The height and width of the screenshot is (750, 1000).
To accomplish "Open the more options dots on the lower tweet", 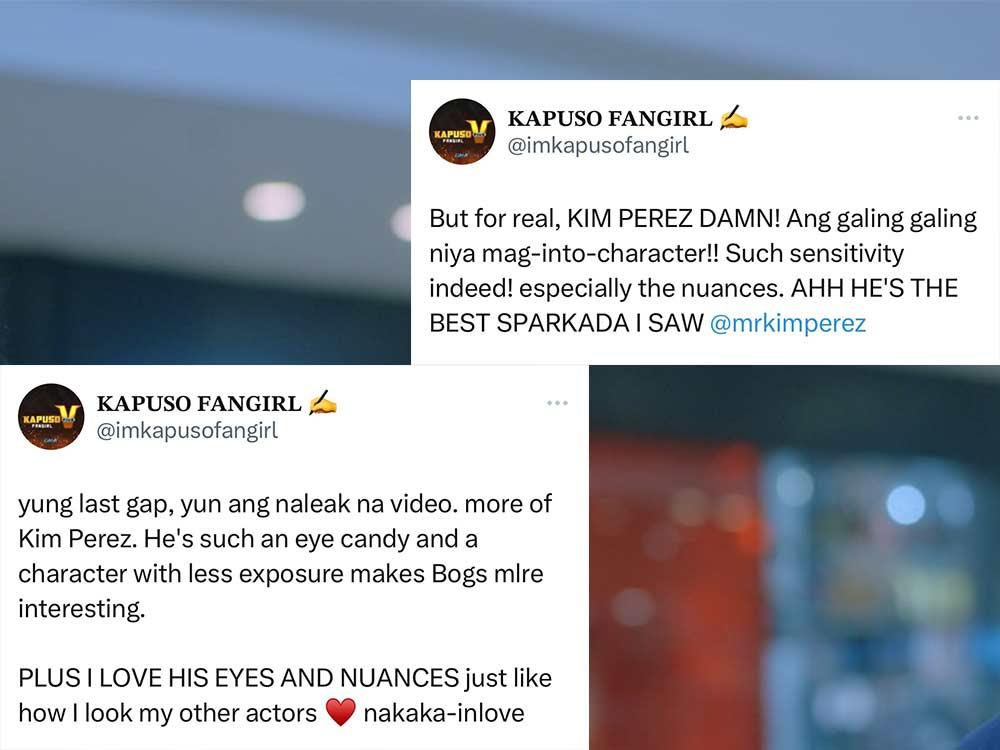I will click(557, 402).
